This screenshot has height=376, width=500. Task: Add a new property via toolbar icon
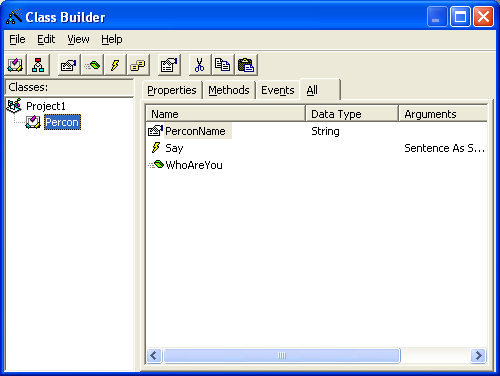coord(69,65)
